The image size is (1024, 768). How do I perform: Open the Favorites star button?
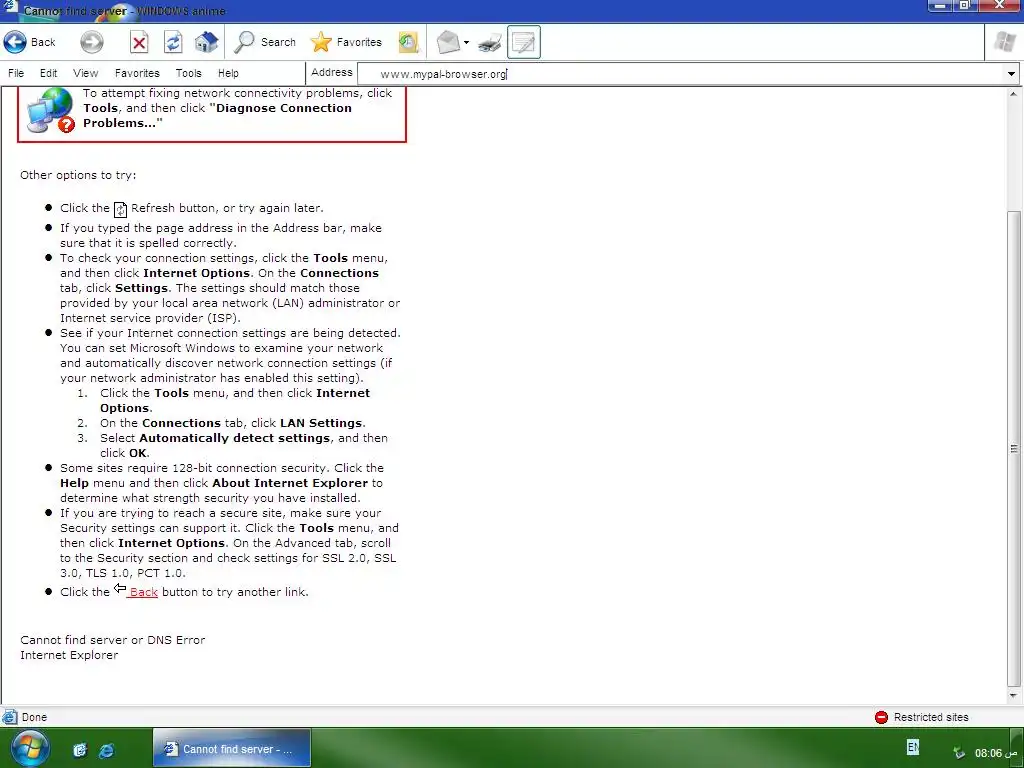point(346,42)
